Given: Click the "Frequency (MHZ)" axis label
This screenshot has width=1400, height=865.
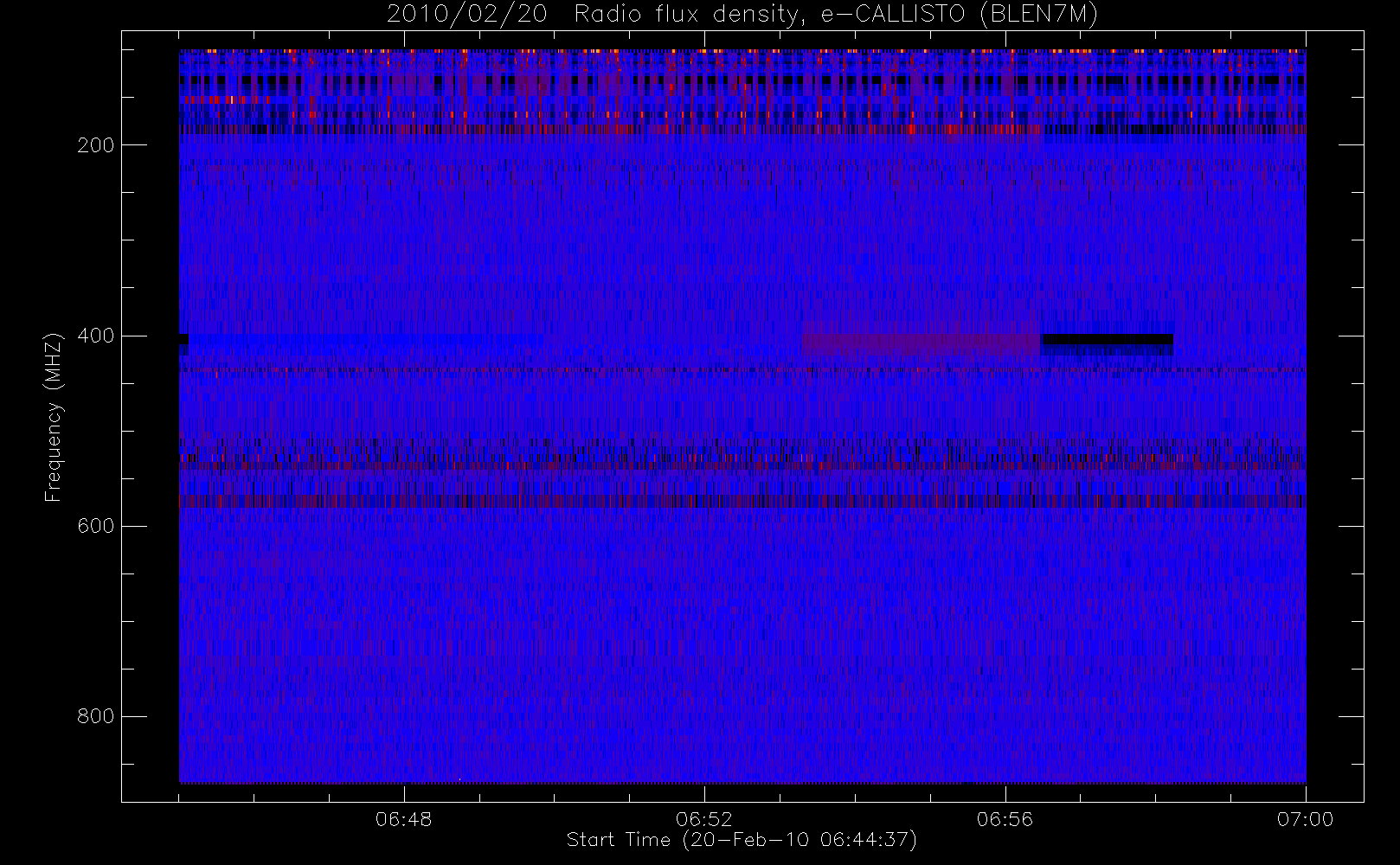Looking at the screenshot, I should (x=54, y=417).
